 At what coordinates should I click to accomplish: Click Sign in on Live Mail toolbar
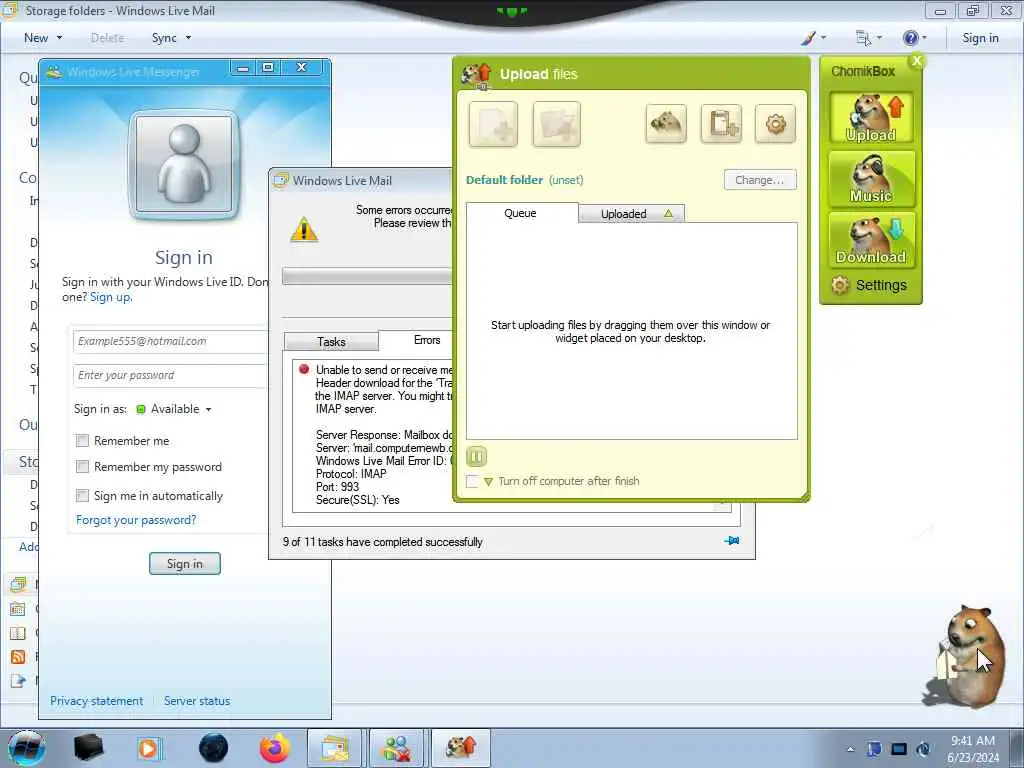point(980,38)
